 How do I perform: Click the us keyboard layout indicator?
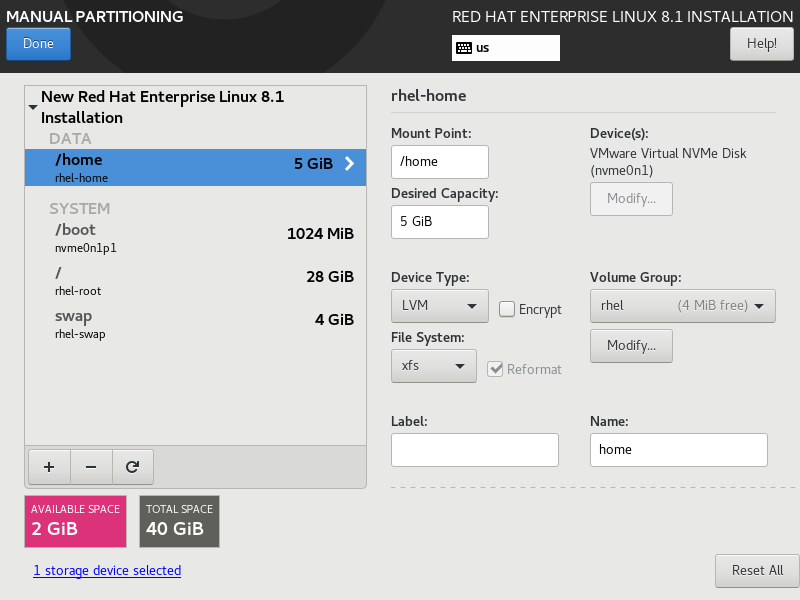click(x=506, y=48)
